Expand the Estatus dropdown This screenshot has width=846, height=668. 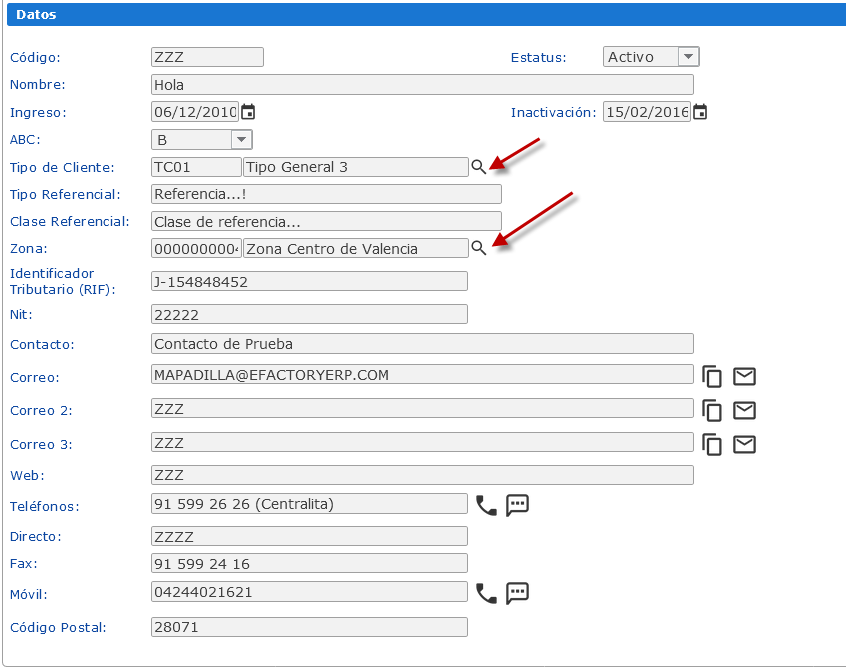688,57
